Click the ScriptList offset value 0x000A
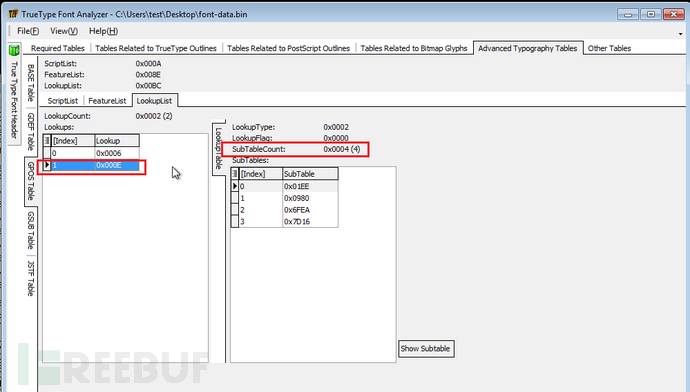This screenshot has height=392, width=690. [x=148, y=64]
